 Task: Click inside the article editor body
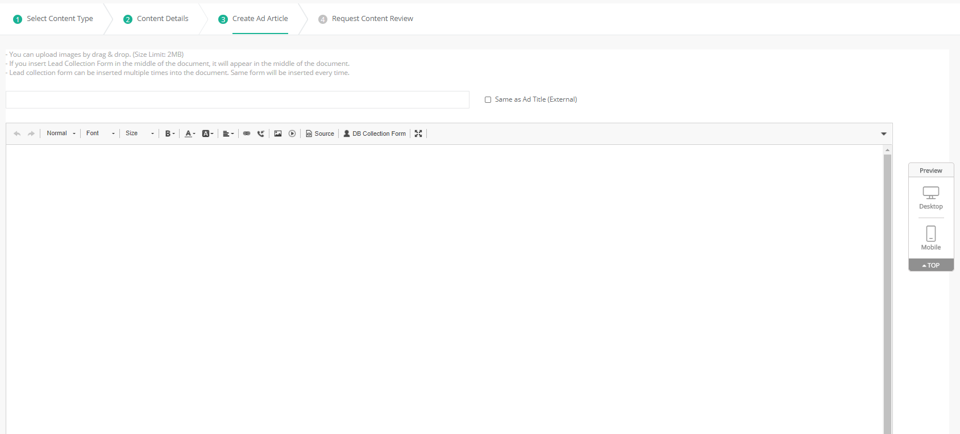tap(444, 289)
